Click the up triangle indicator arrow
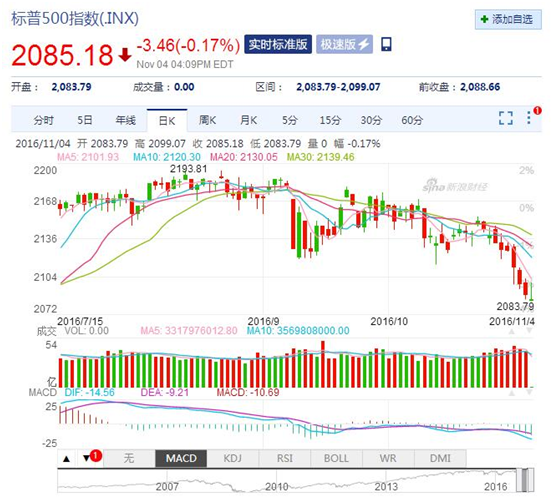 [x=67, y=458]
